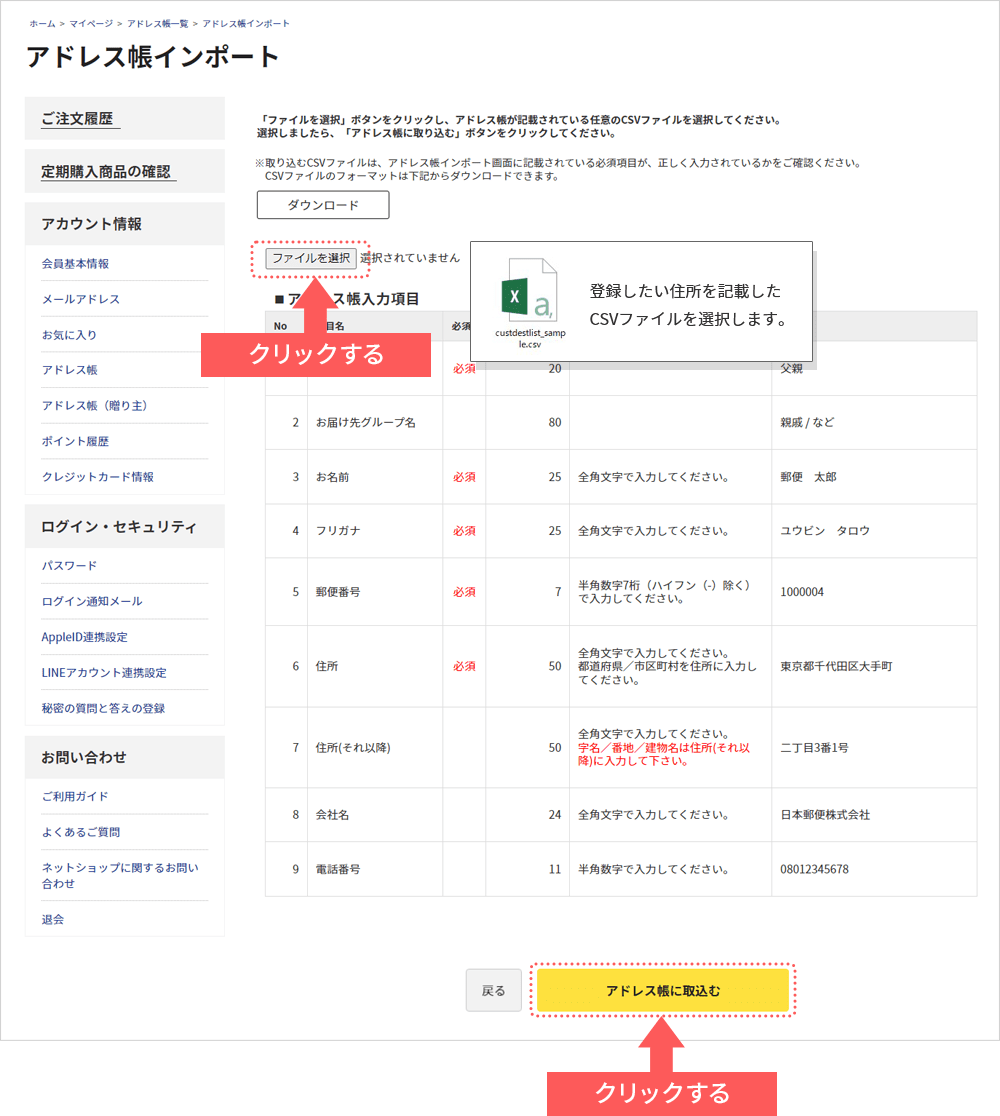Click 退会 link in the sidebar
This screenshot has width=1000, height=1116.
point(52,919)
